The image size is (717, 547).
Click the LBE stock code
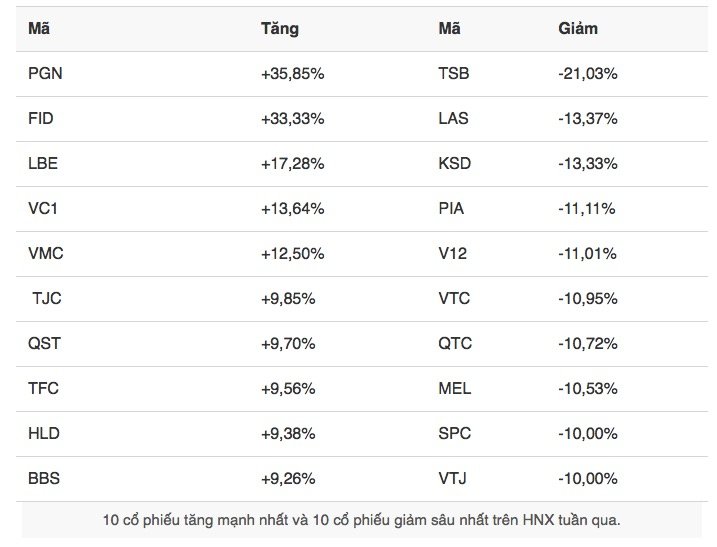coord(43,164)
